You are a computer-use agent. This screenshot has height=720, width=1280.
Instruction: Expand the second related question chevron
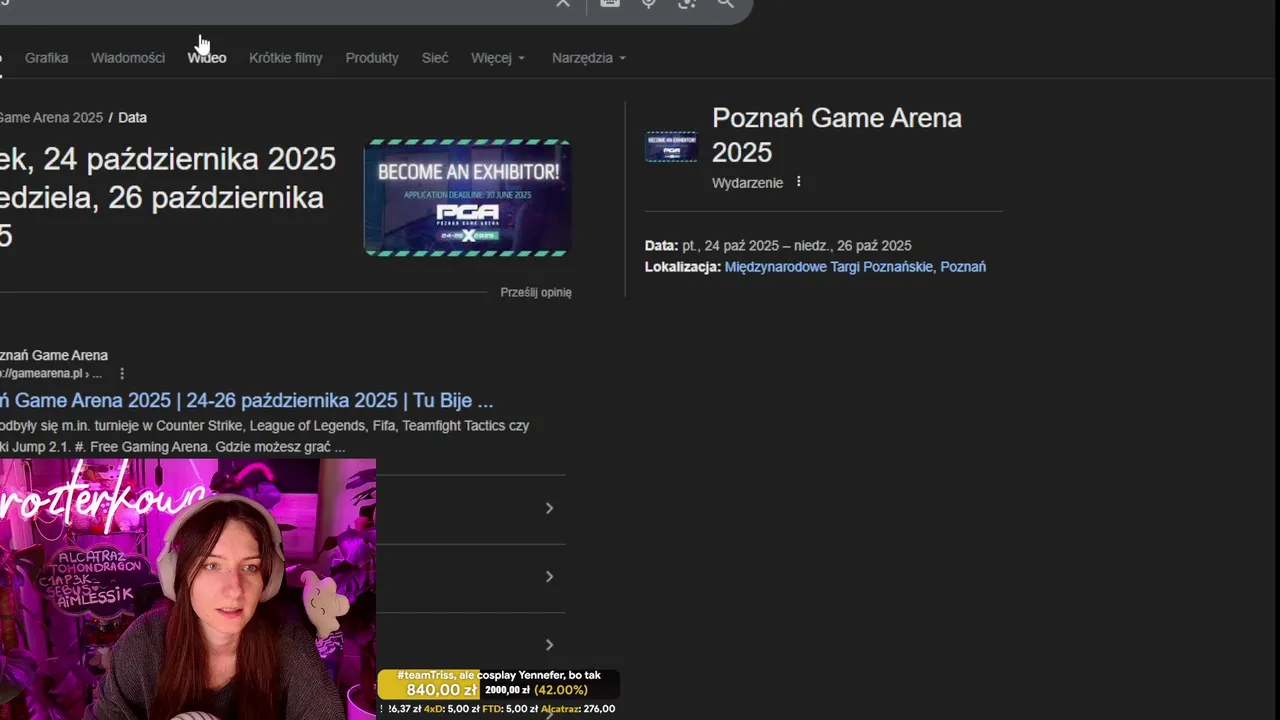pos(549,576)
